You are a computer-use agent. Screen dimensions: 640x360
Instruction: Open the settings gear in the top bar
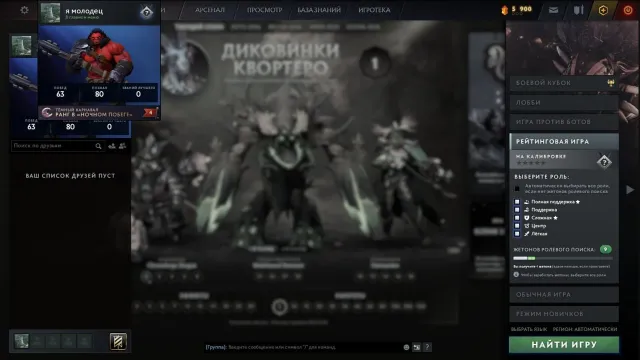[24, 10]
